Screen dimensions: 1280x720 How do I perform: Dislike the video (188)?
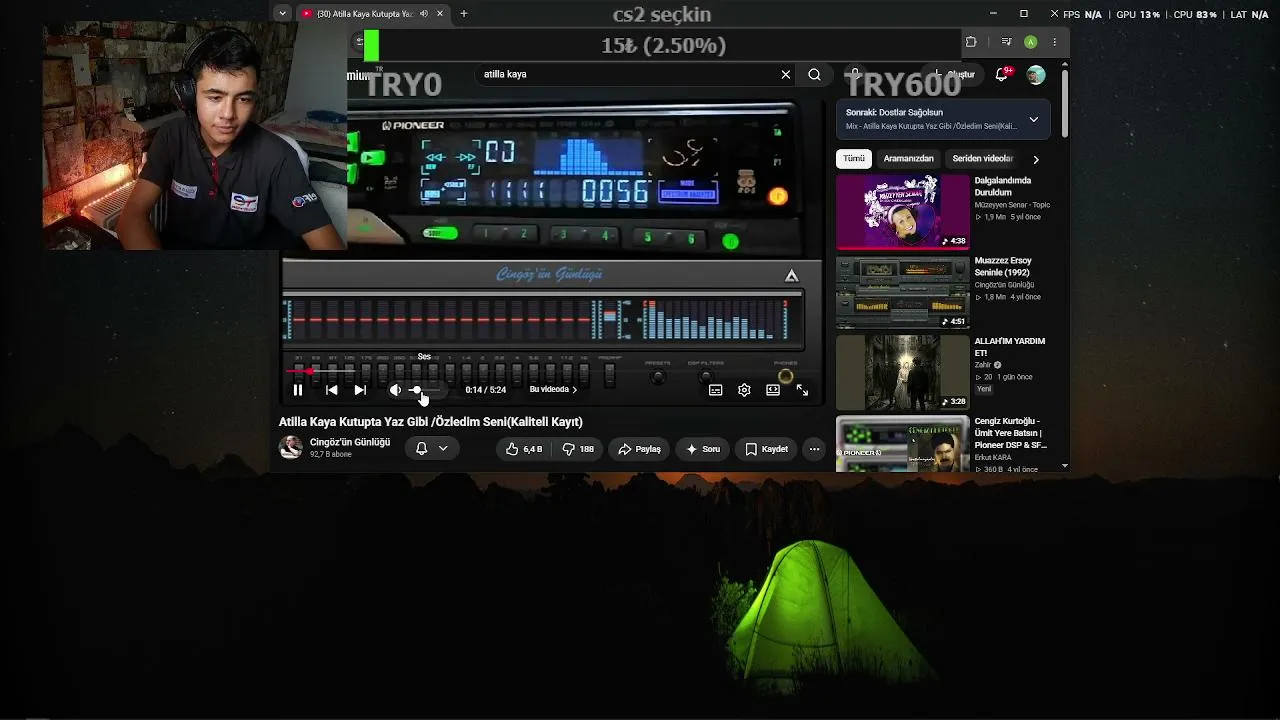coord(578,449)
